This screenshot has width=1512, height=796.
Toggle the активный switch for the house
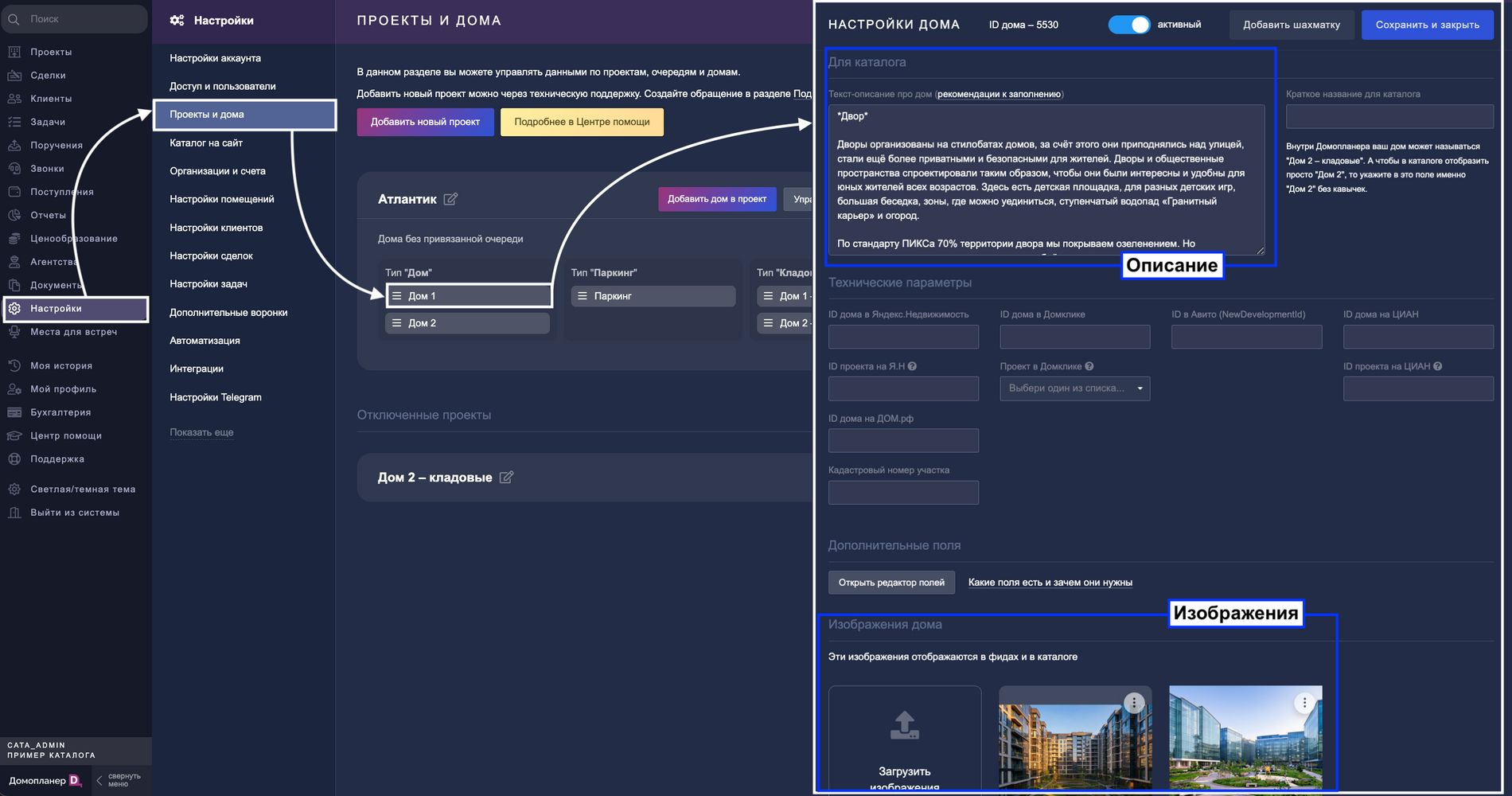[x=1129, y=25]
